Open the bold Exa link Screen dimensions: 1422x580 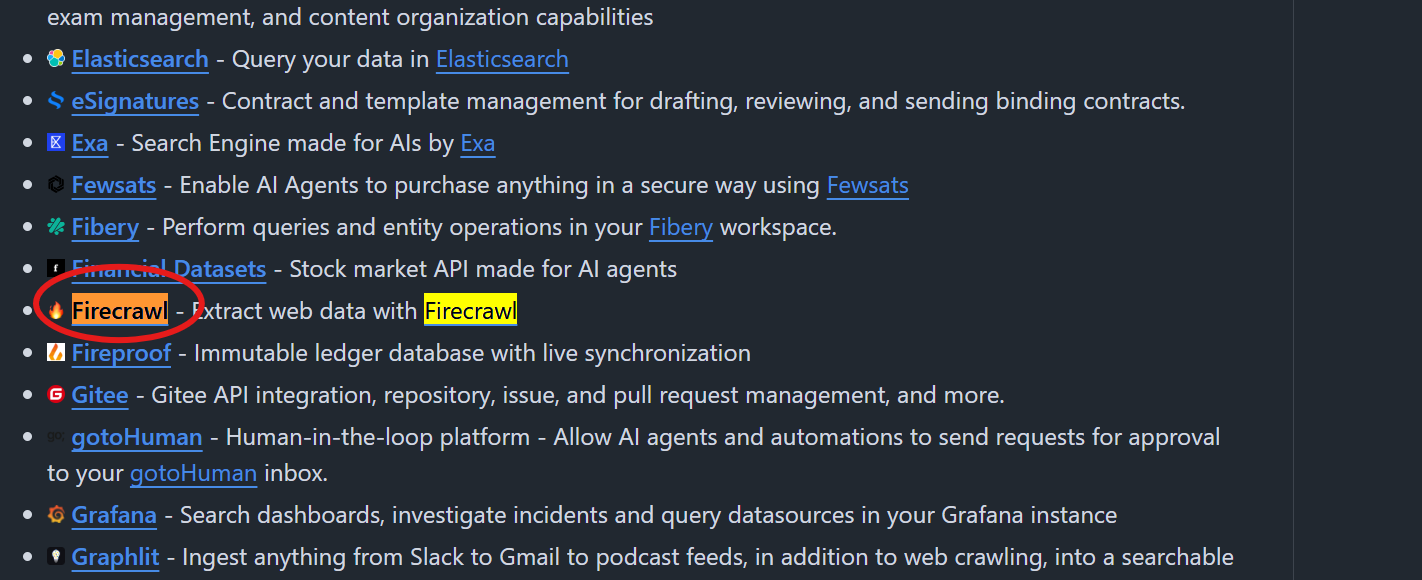point(90,143)
